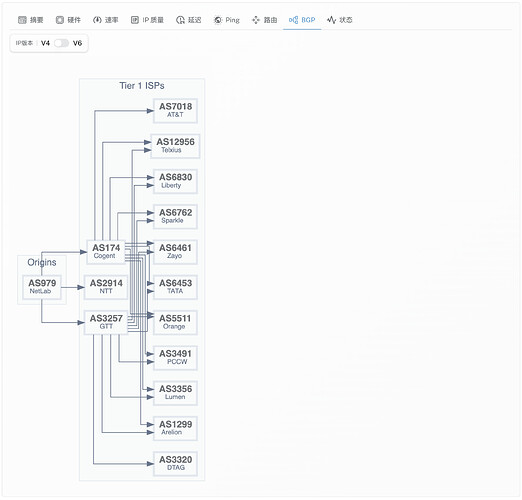Click the 状态 status pulse icon

[331, 20]
